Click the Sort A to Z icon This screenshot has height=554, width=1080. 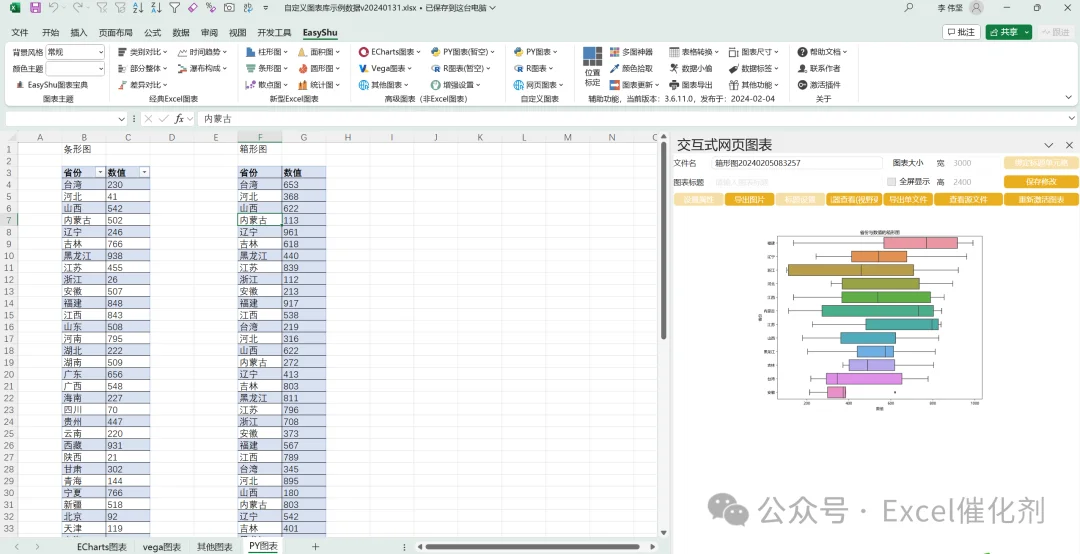coord(138,8)
